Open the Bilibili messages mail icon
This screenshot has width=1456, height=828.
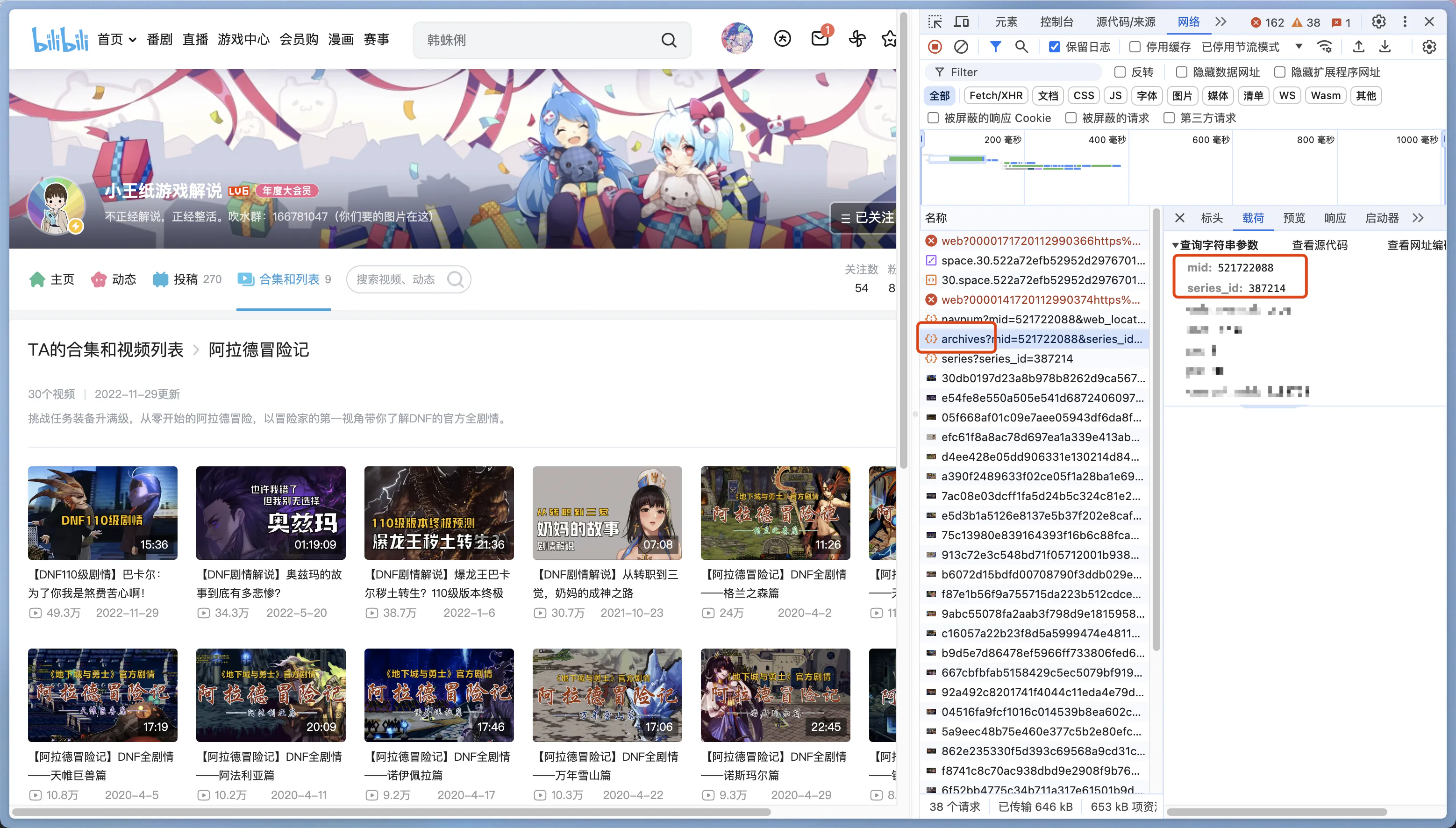click(x=819, y=39)
